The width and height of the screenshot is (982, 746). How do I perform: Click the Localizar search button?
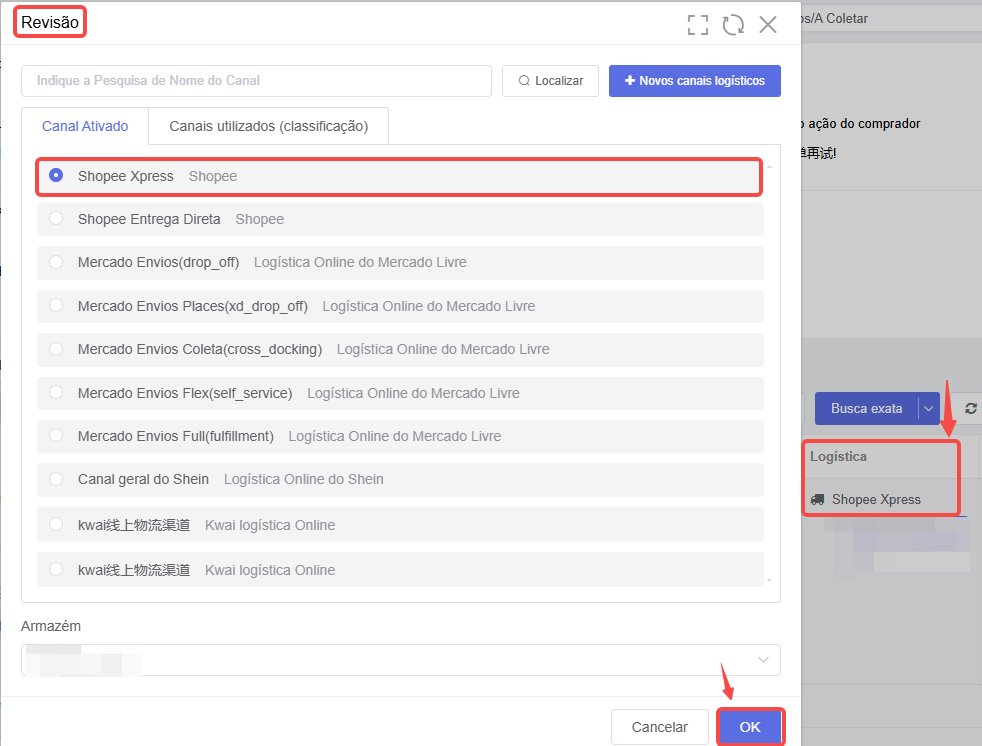point(550,81)
